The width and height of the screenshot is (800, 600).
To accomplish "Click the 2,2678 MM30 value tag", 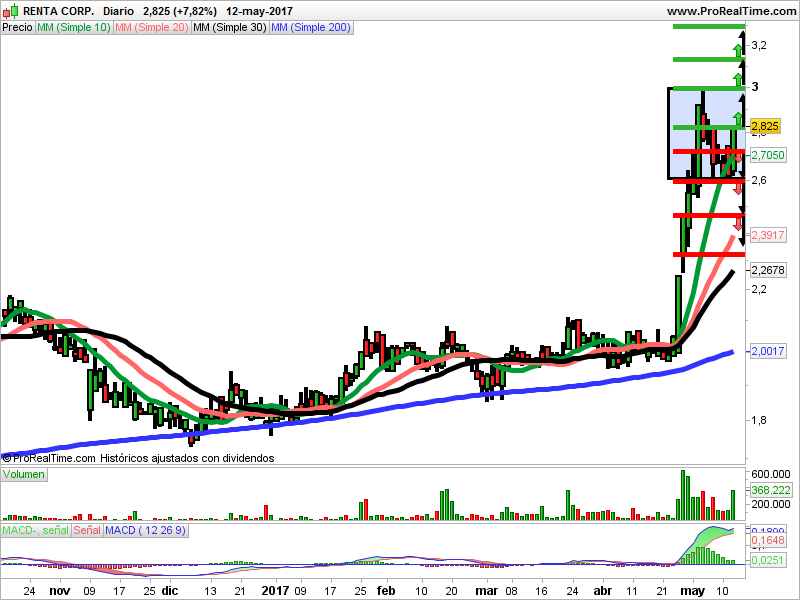I will [x=768, y=270].
